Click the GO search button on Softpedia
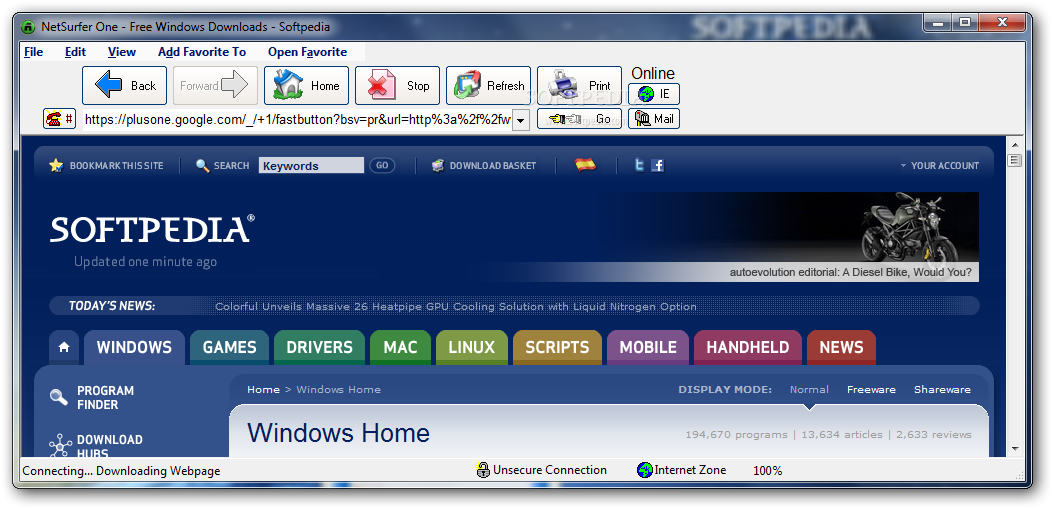1053x509 pixels. pos(382,165)
